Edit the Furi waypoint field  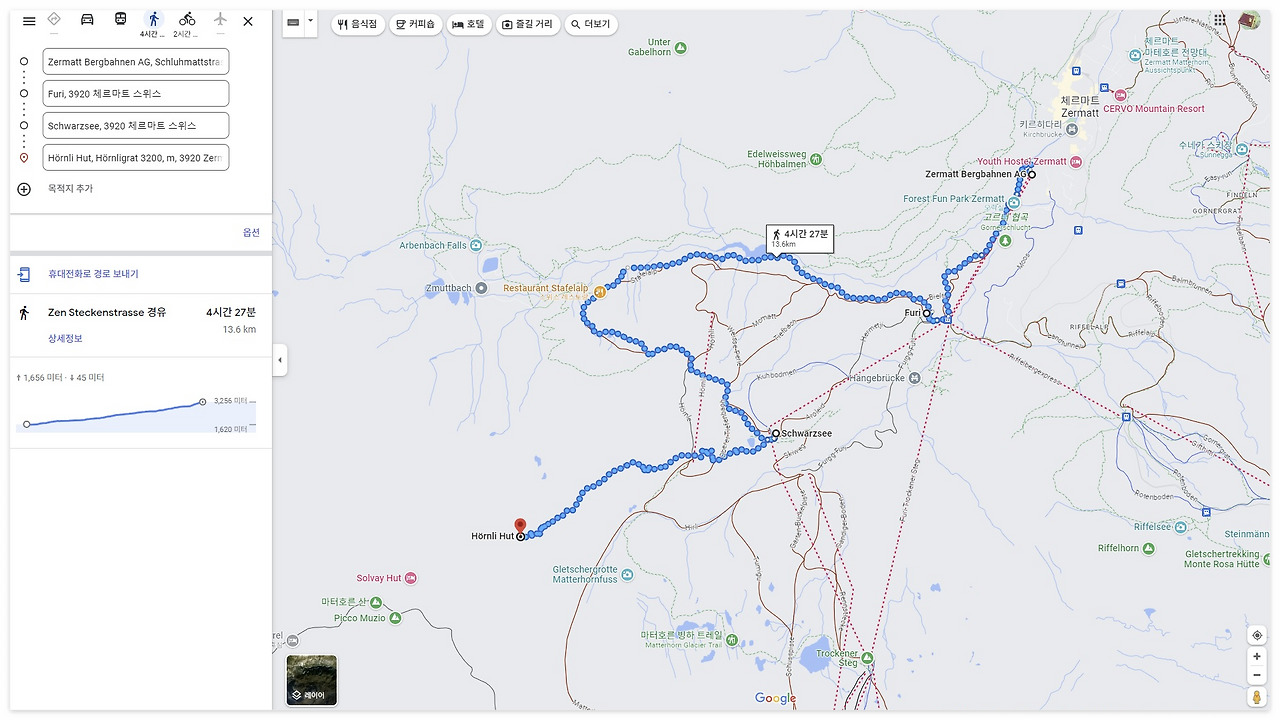point(136,93)
